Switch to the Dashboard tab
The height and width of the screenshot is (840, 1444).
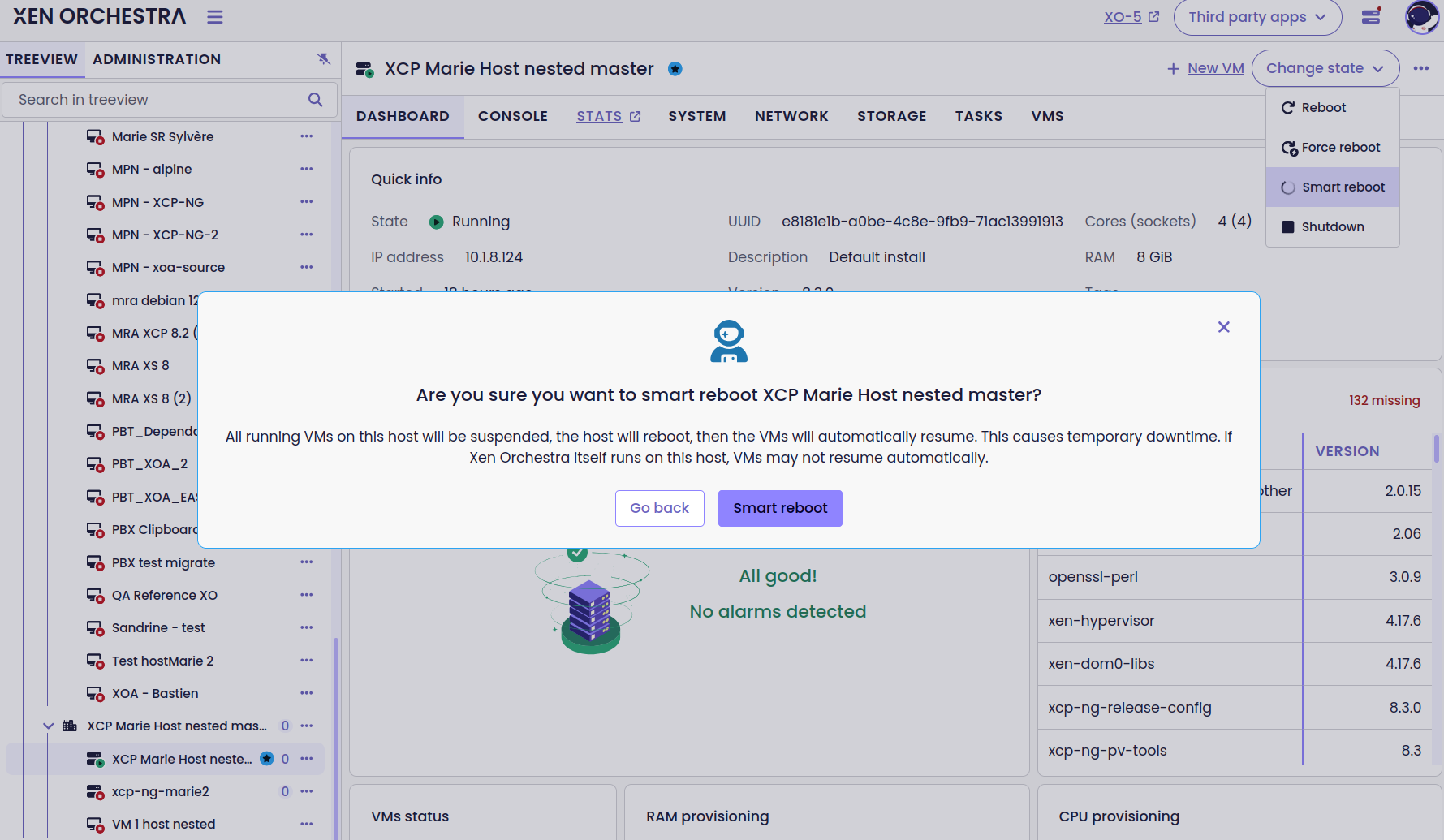(403, 116)
